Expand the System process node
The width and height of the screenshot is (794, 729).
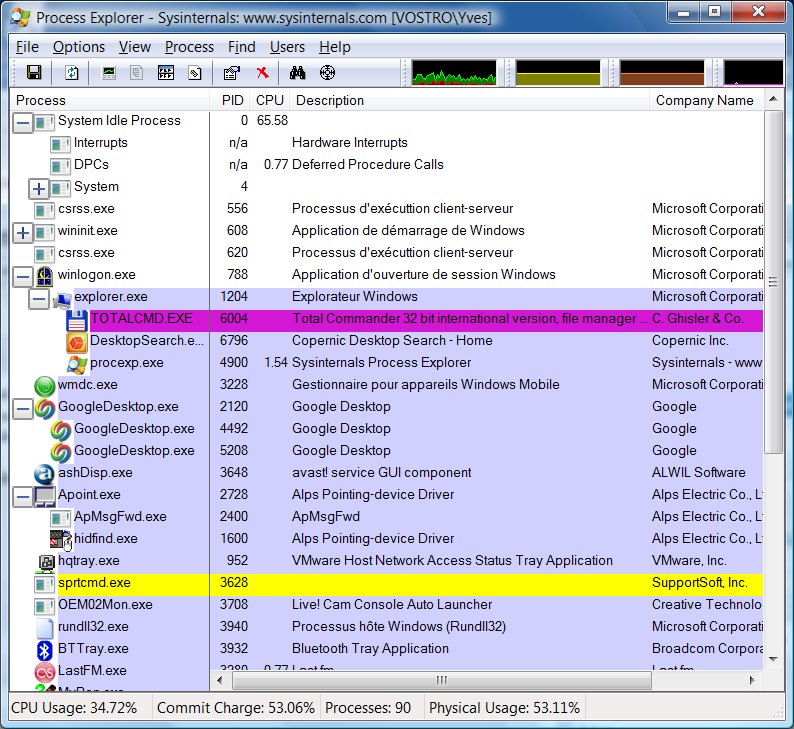(x=38, y=188)
